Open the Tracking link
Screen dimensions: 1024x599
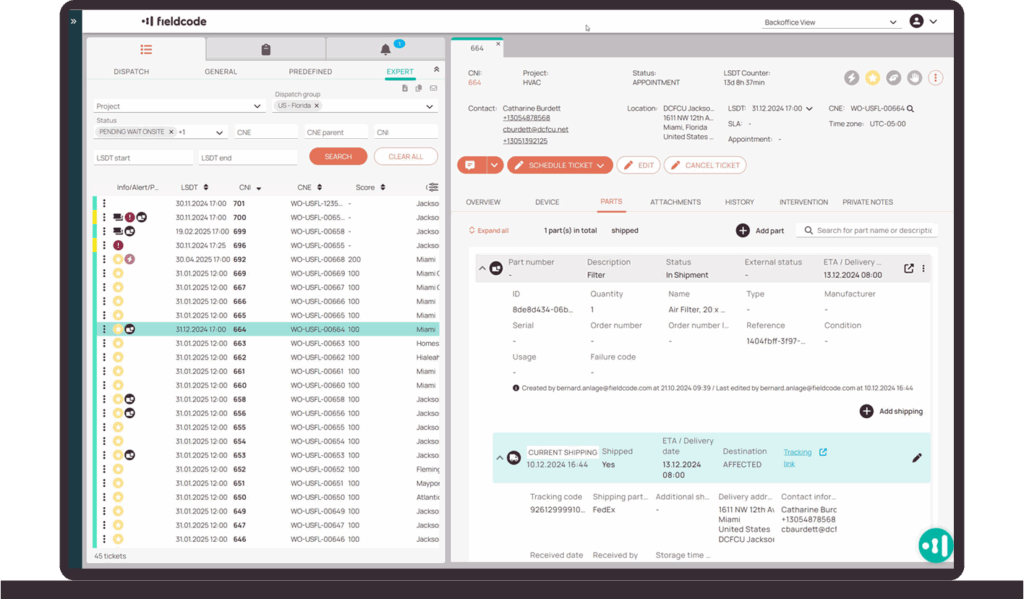(798, 457)
